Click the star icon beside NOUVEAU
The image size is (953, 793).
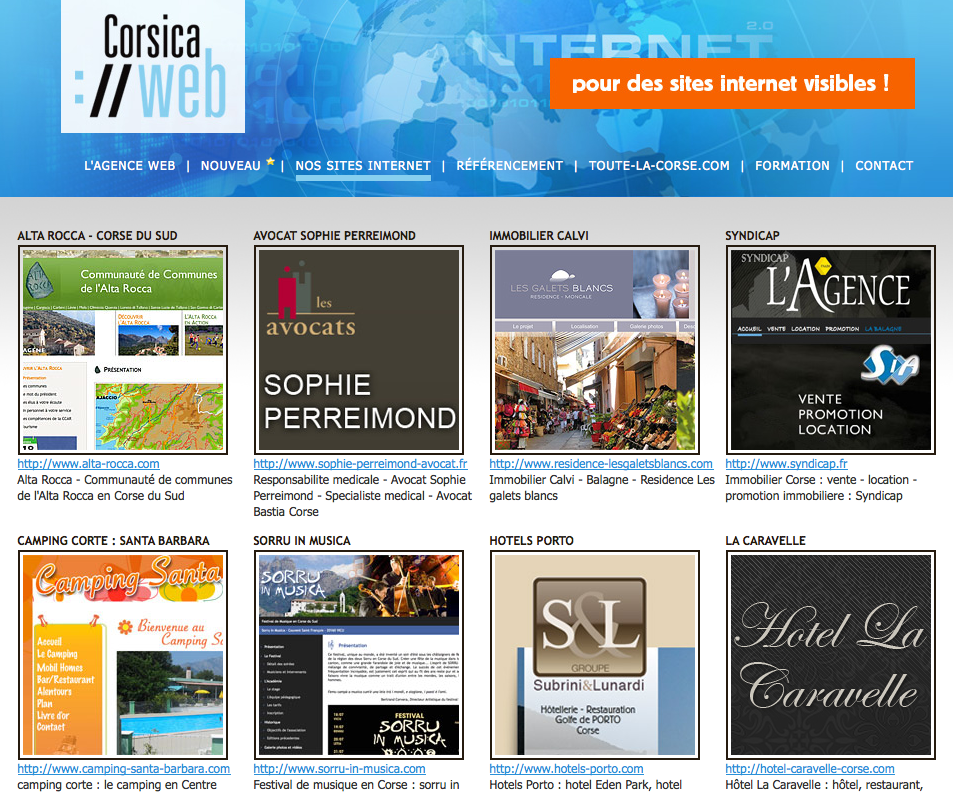pyautogui.click(x=270, y=161)
